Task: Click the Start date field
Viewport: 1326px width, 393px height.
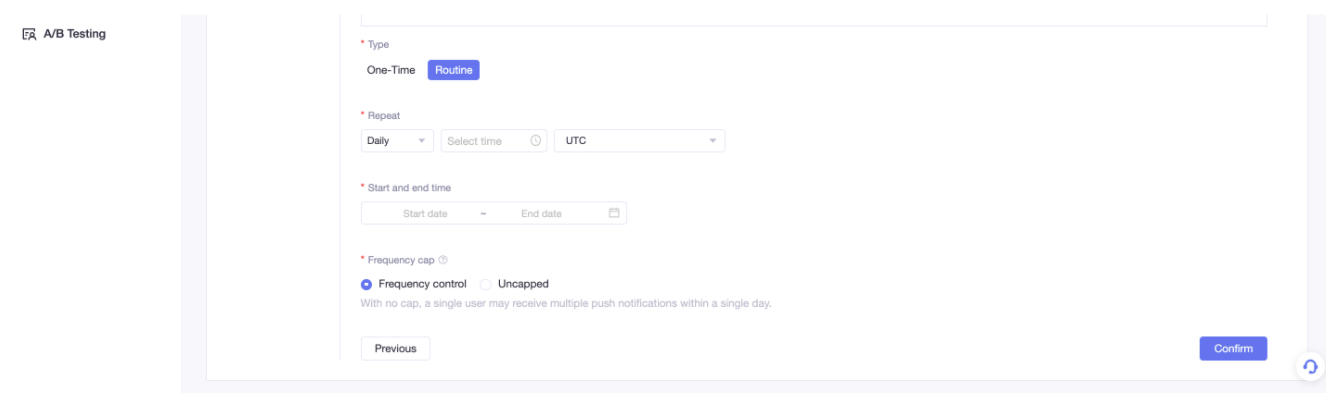Action: point(425,214)
